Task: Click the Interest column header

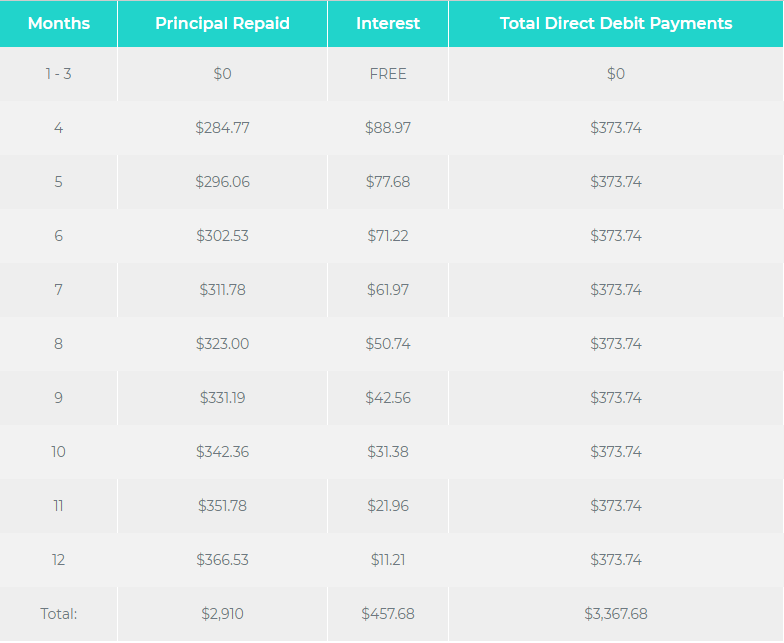Action: click(388, 23)
